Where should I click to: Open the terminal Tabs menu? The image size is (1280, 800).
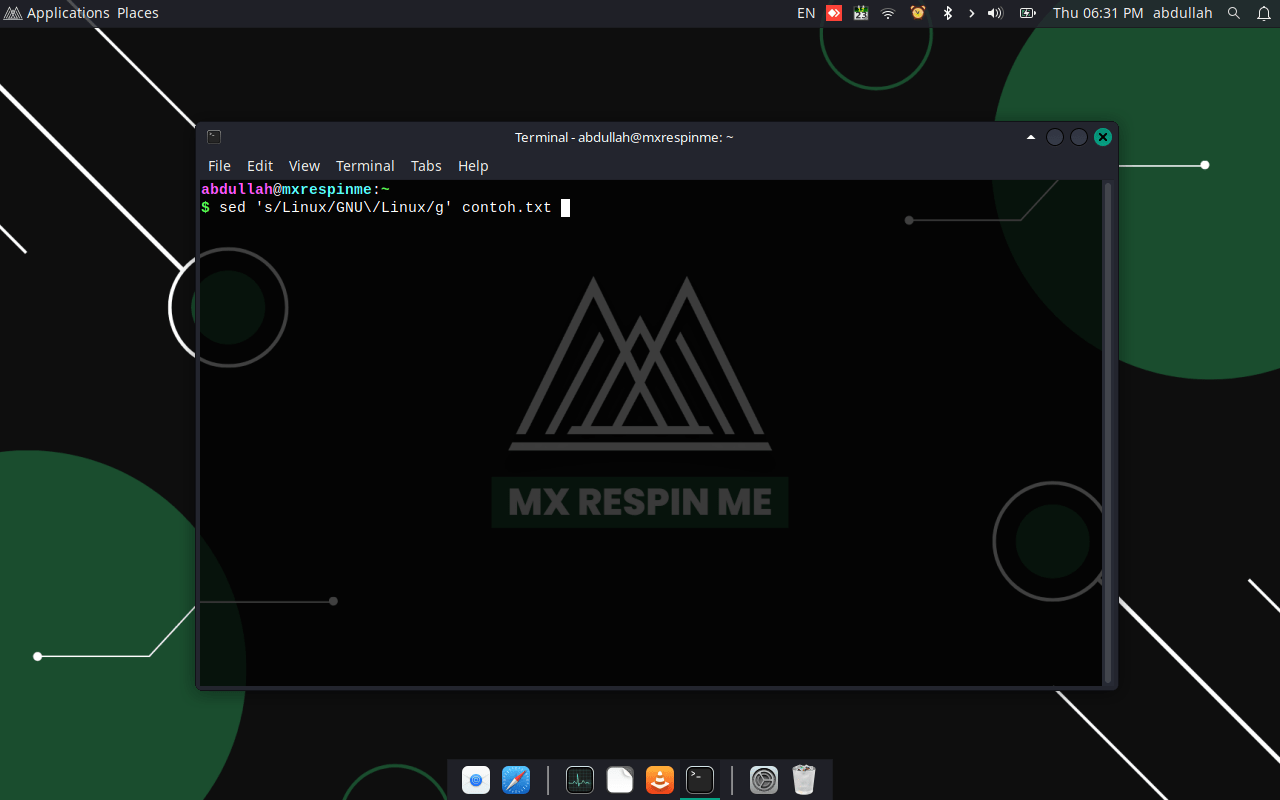426,166
